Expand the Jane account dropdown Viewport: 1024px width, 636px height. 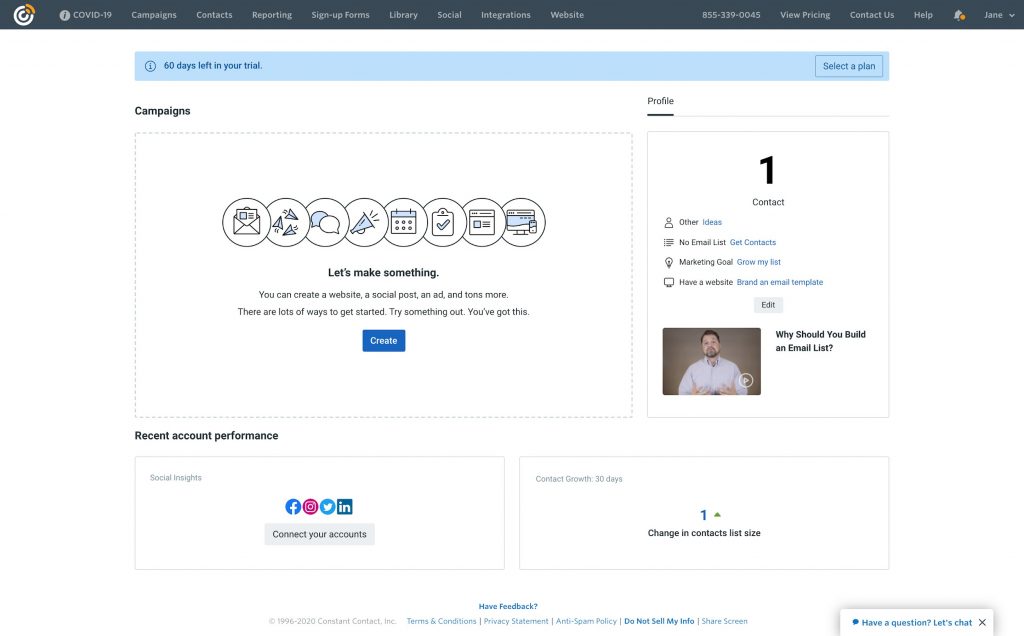[x=998, y=15]
